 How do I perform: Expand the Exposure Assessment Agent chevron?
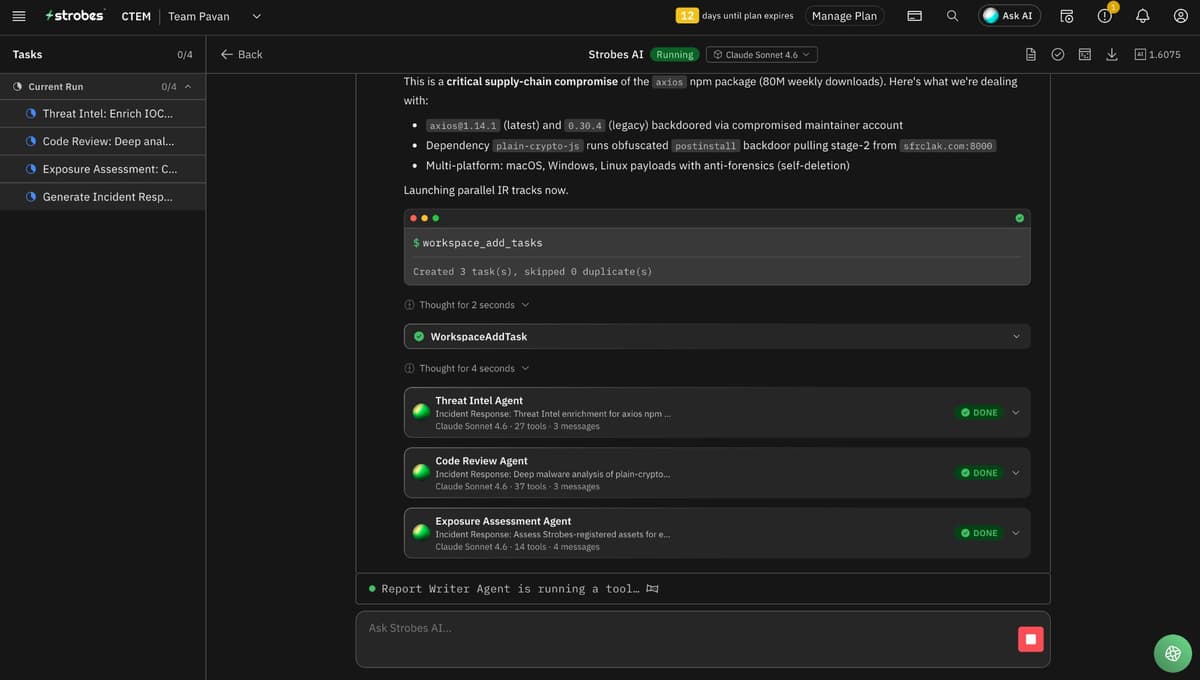coord(1016,533)
